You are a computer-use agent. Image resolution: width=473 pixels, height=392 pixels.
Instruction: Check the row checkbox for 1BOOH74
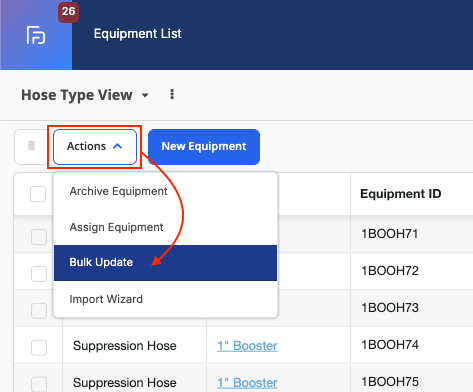point(39,348)
